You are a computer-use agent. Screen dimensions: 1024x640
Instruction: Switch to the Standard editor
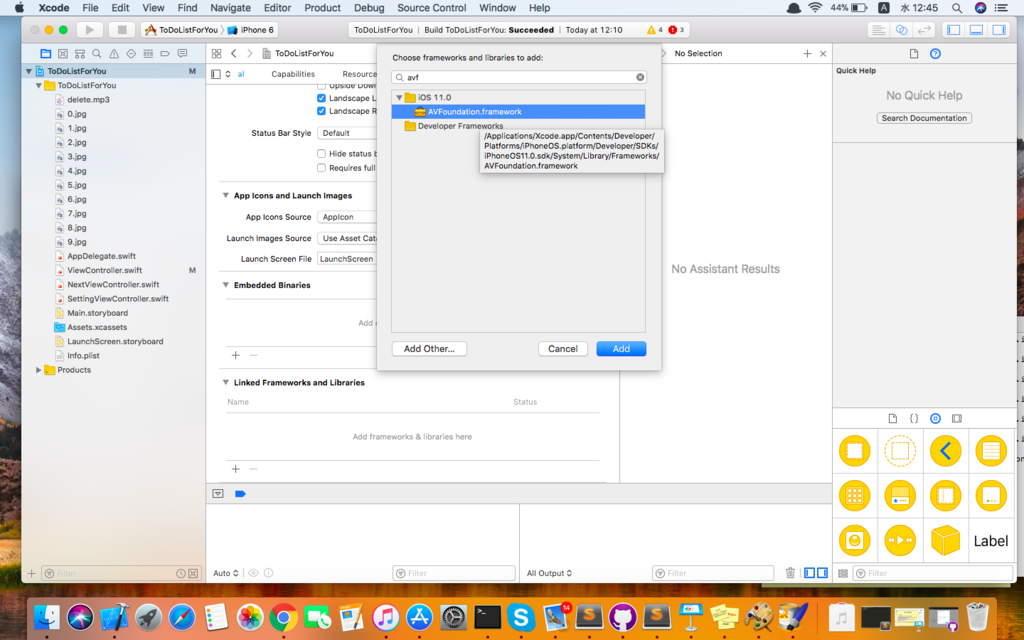coord(879,30)
